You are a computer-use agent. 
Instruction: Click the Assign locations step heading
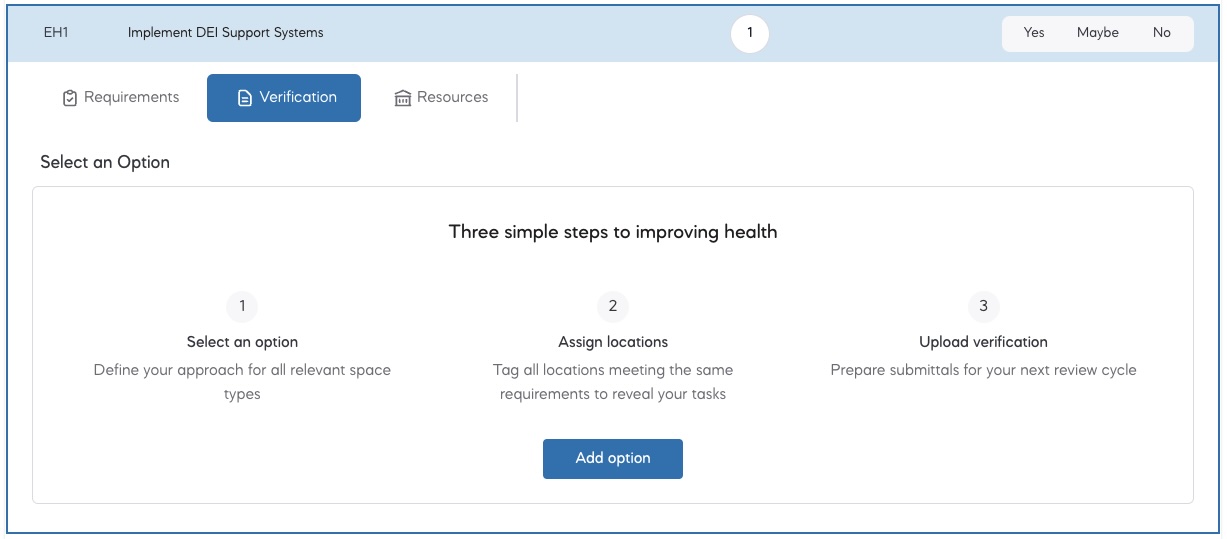click(x=613, y=342)
